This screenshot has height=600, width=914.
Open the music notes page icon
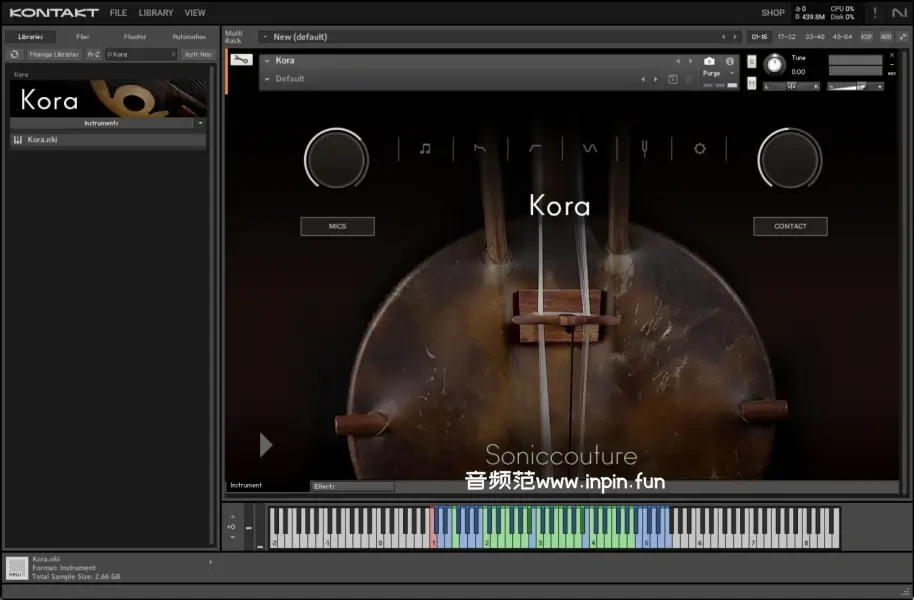click(425, 149)
